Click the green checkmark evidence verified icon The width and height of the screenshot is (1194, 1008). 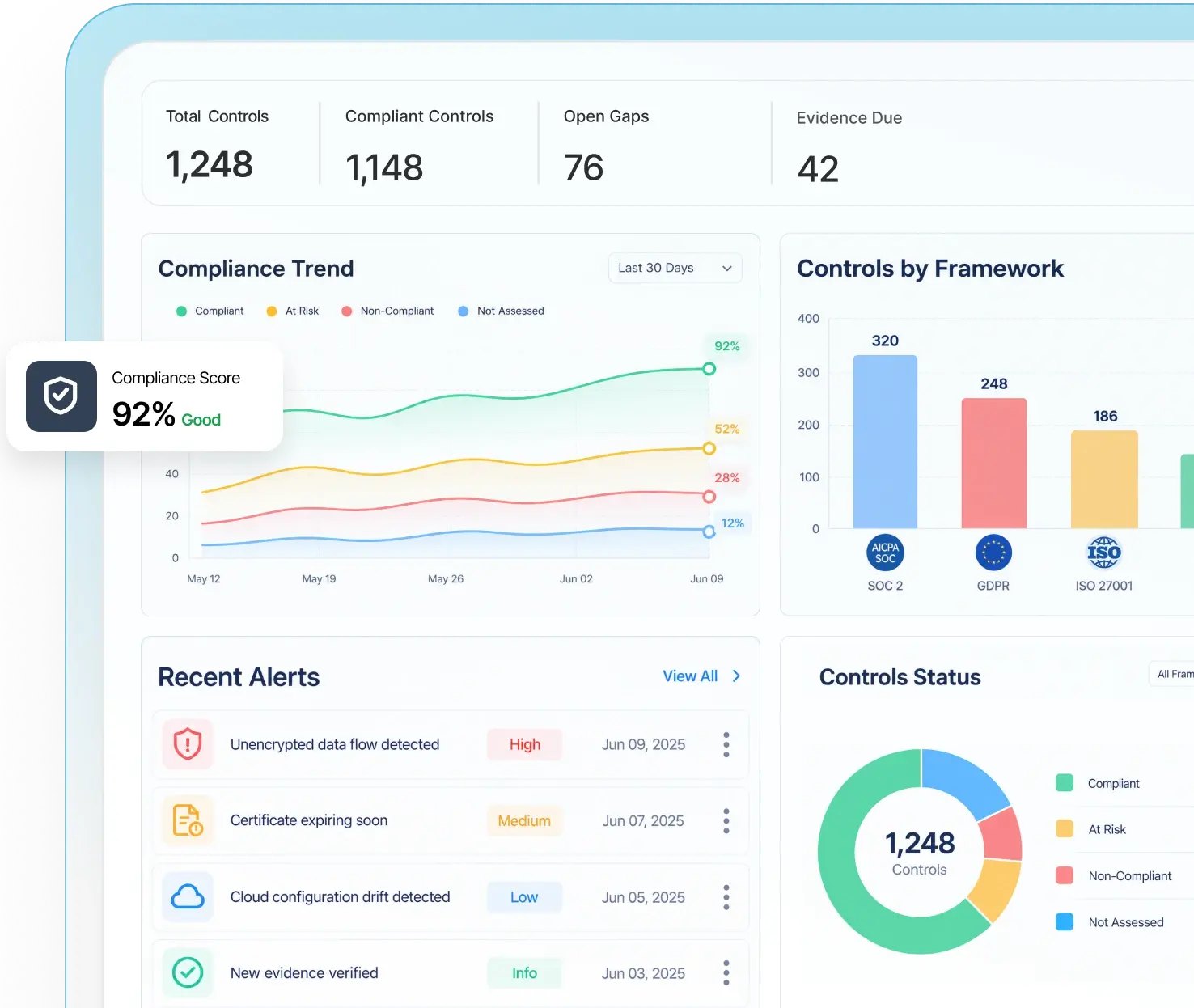pos(188,972)
